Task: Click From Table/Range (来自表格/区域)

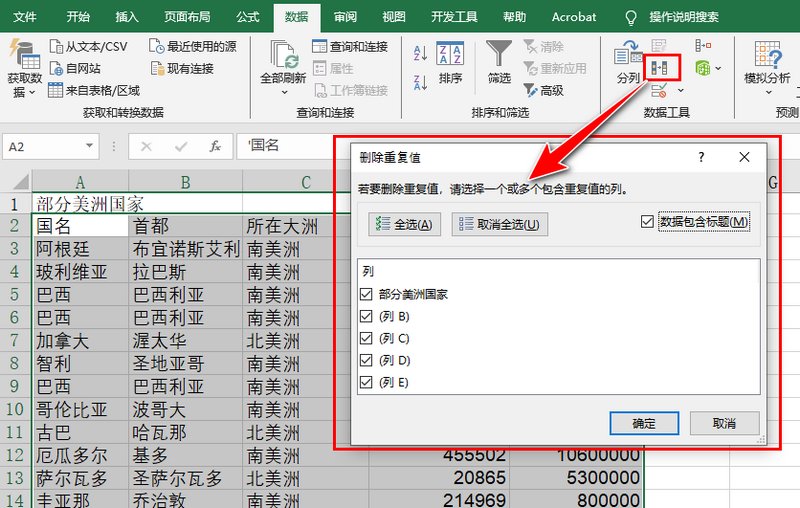Action: click(94, 90)
